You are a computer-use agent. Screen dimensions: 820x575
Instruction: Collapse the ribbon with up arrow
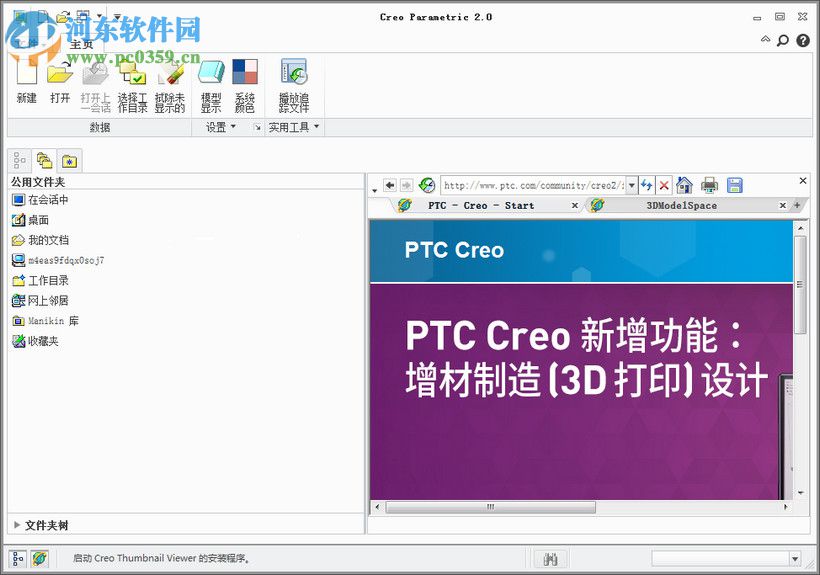point(765,40)
